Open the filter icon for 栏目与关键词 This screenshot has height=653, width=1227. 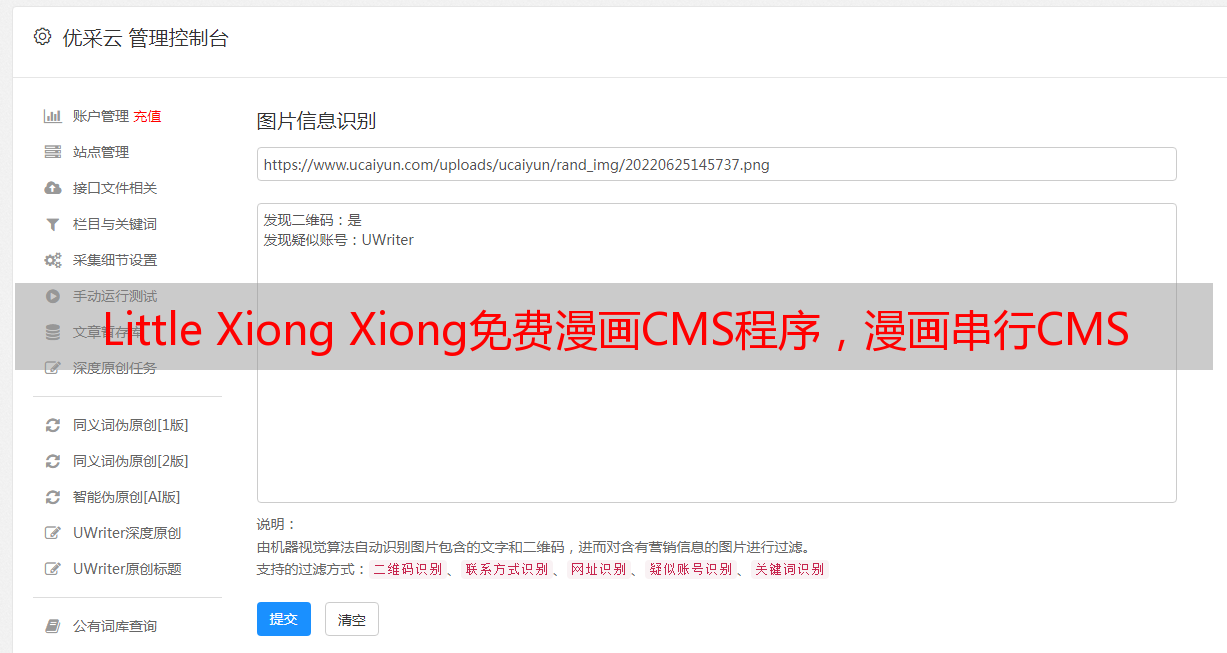(53, 224)
